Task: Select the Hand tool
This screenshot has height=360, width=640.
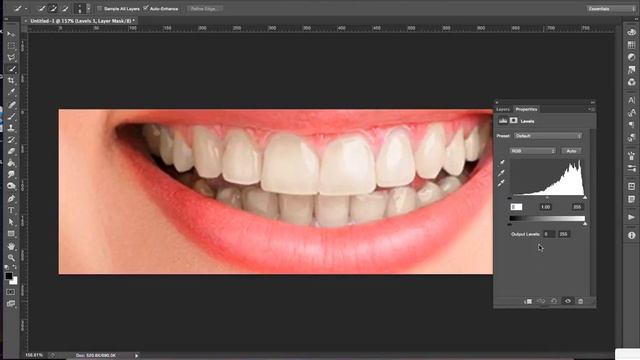Action: pyautogui.click(x=11, y=247)
